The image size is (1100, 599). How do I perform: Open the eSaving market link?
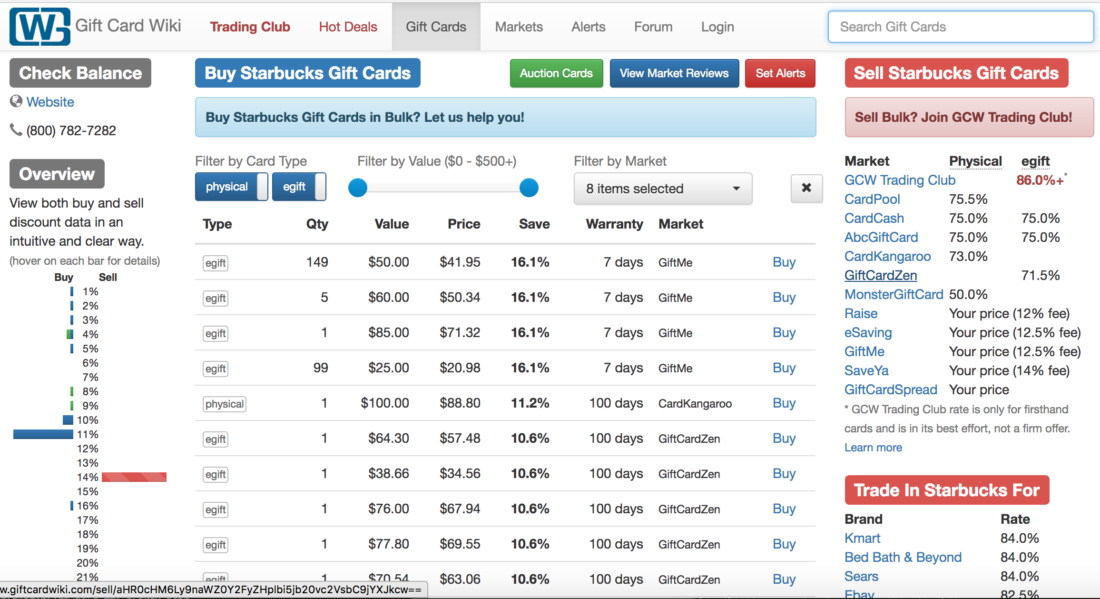(x=868, y=332)
